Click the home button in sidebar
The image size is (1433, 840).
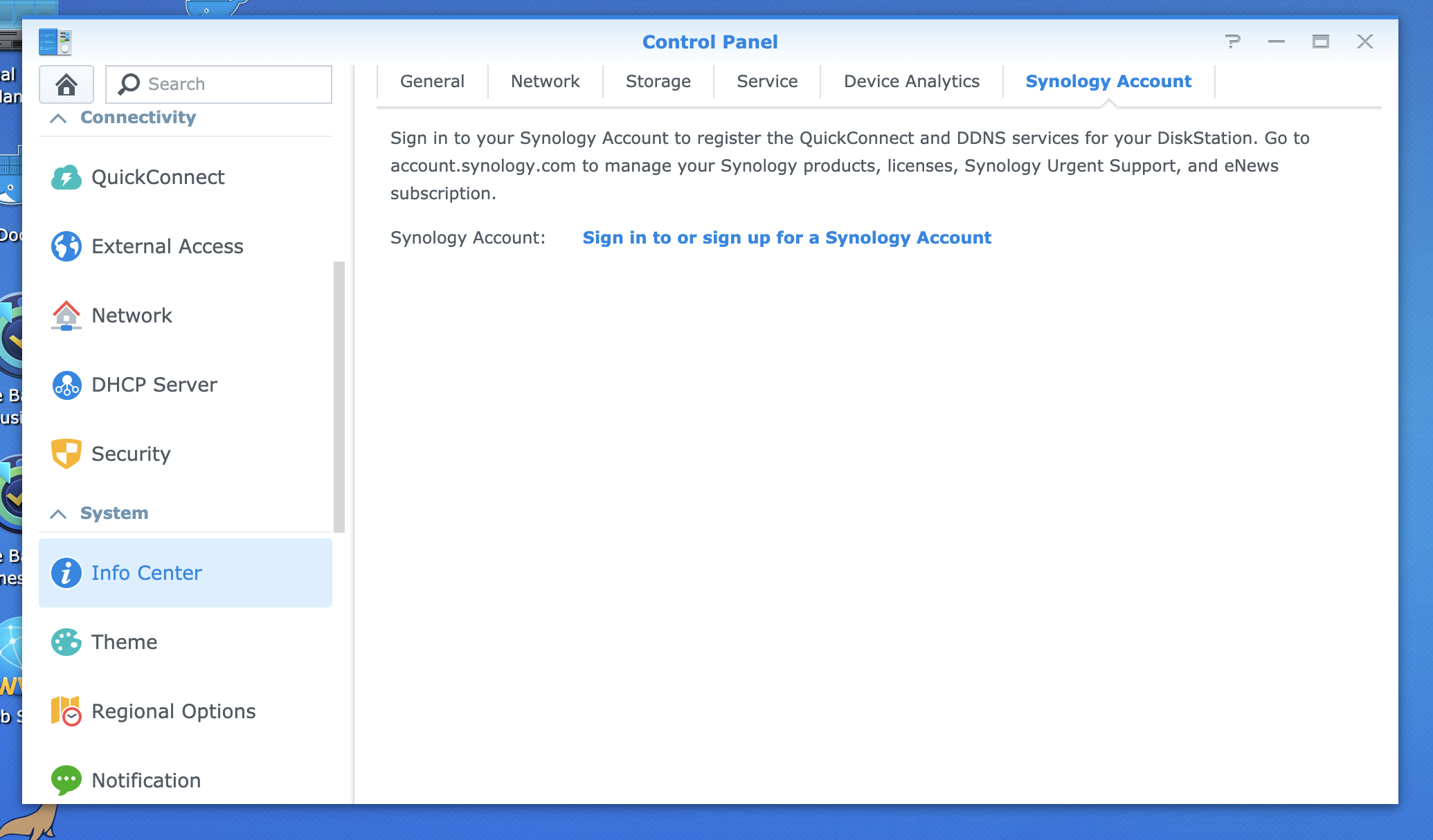point(66,84)
